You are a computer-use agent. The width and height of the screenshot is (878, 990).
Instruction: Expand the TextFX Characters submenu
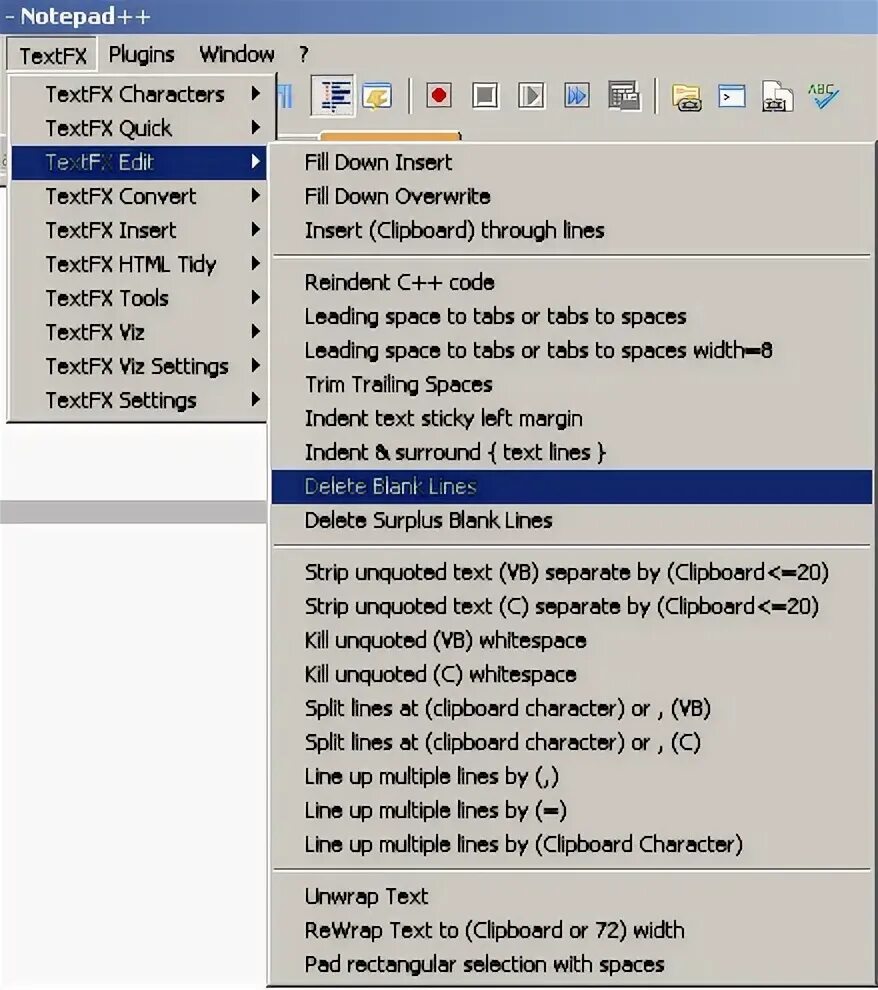139,94
